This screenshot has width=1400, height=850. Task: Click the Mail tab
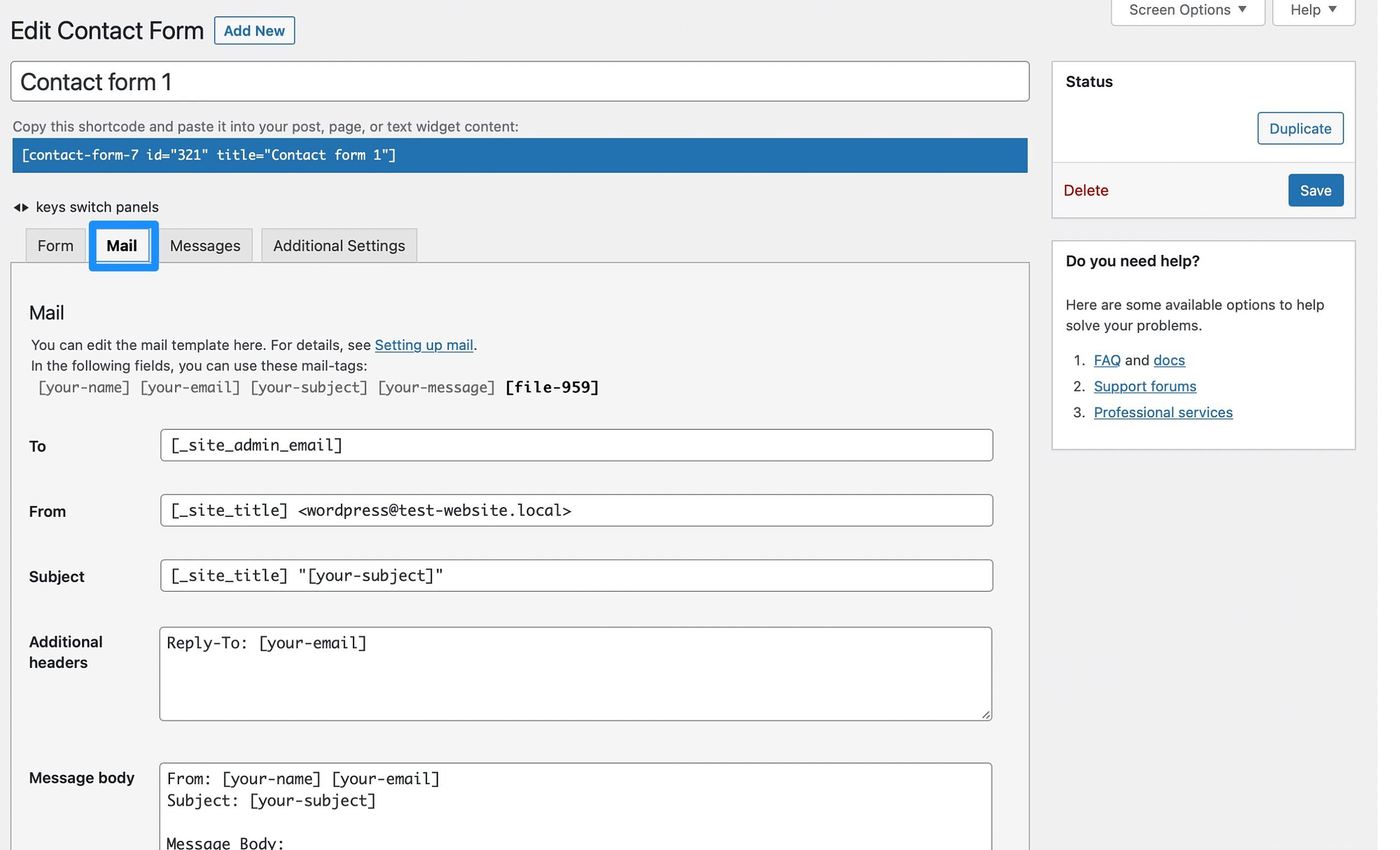(x=121, y=245)
